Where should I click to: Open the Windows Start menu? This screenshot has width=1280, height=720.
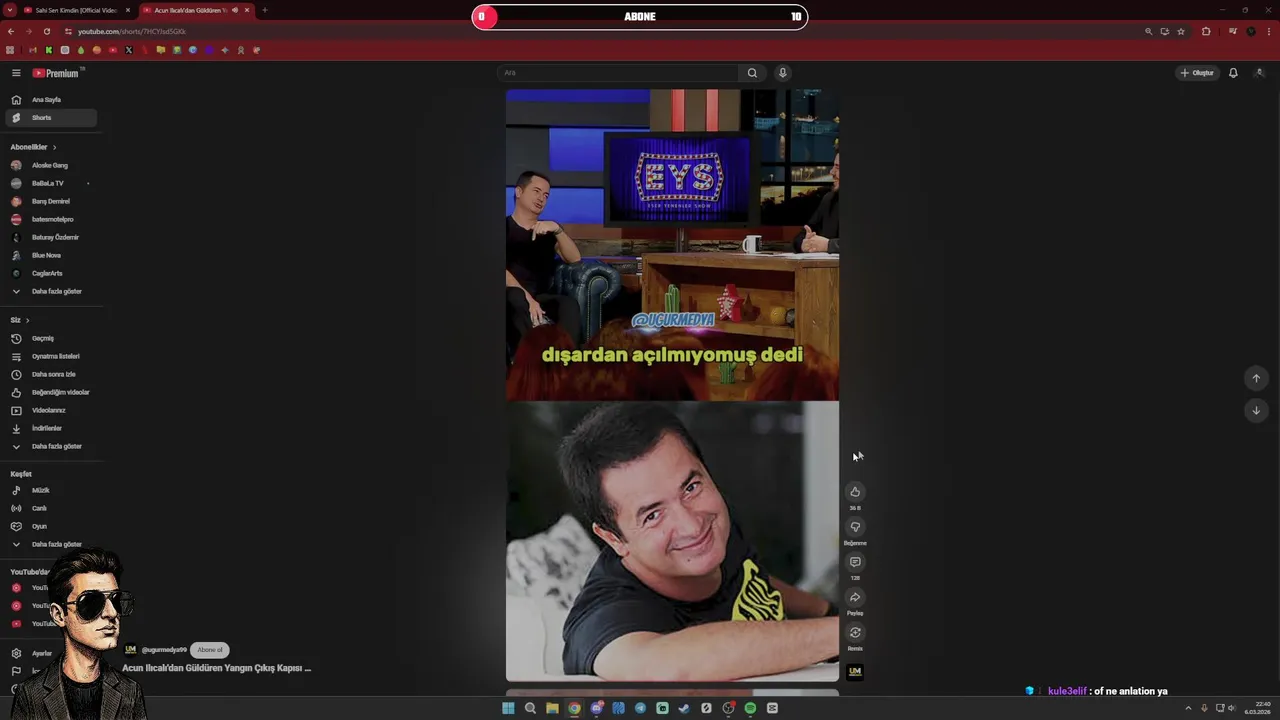coord(508,708)
